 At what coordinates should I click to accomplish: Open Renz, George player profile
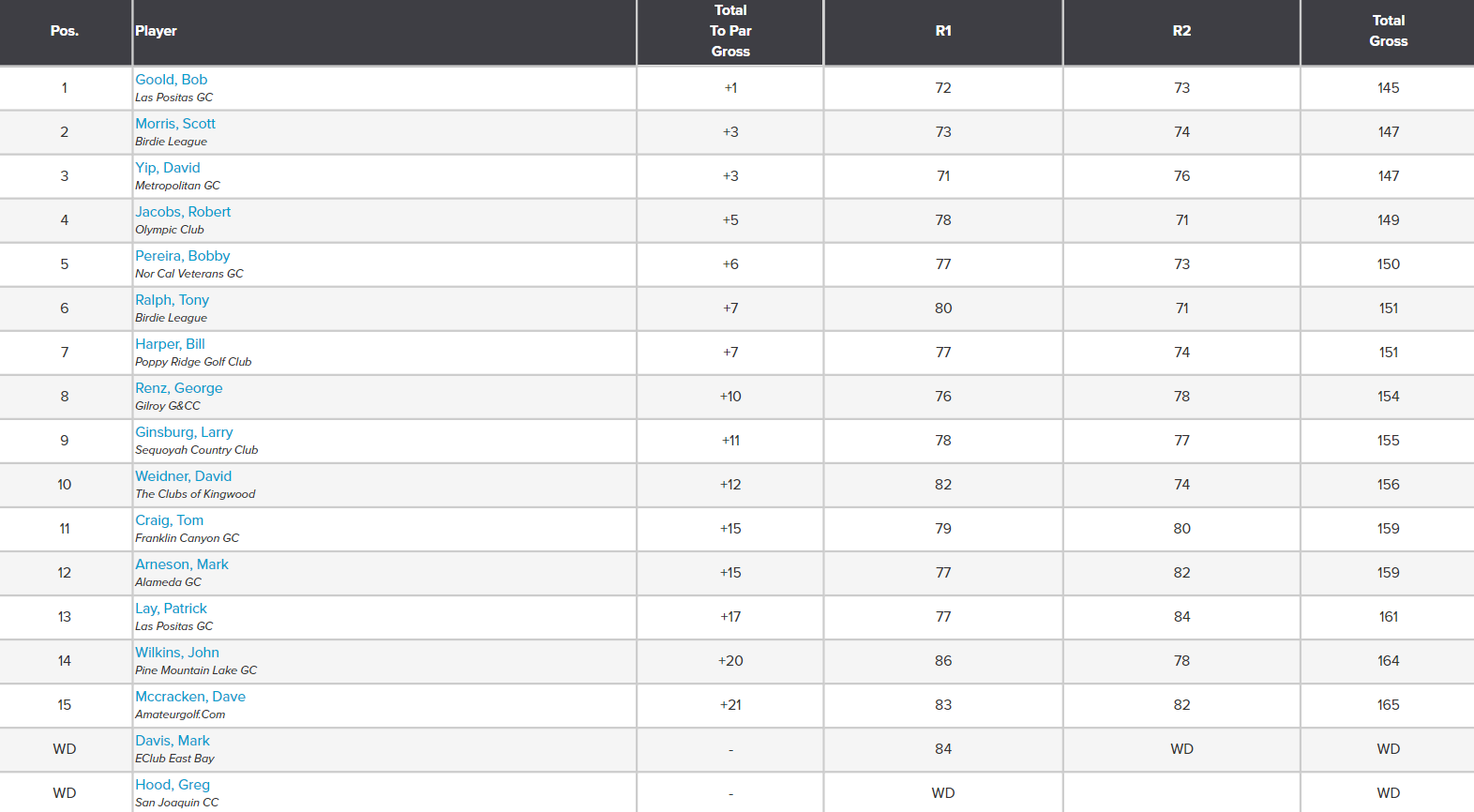pyautogui.click(x=179, y=388)
